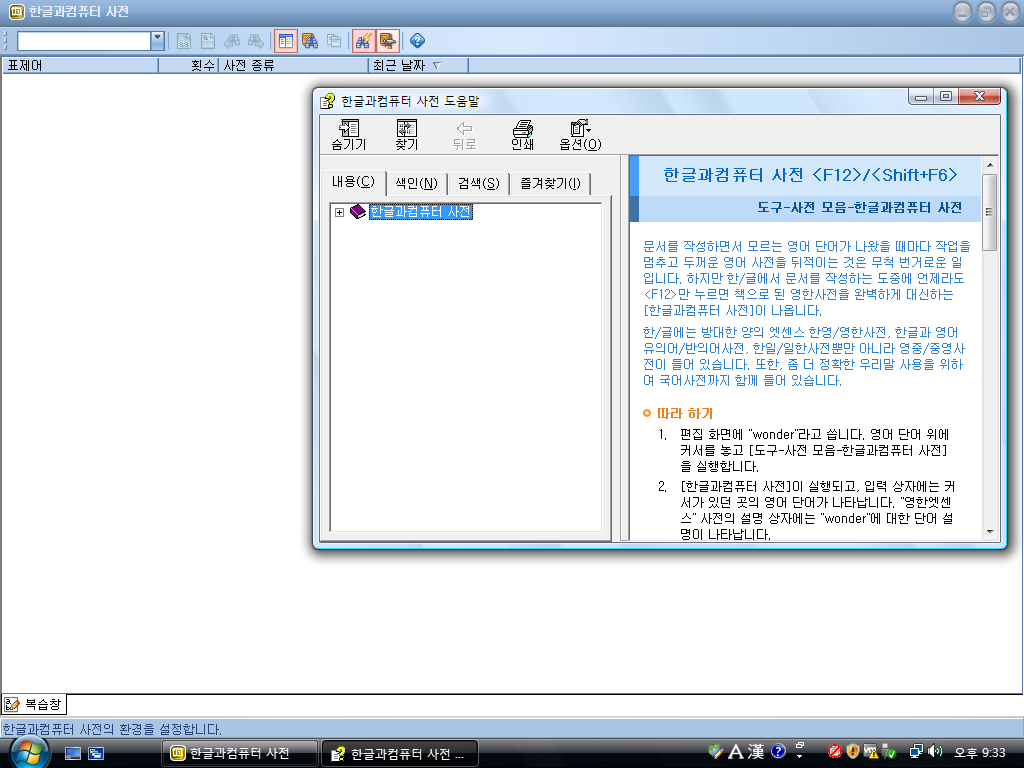The image size is (1024, 768).
Task: Switch to the 색인(N) index tab
Action: tap(416, 184)
